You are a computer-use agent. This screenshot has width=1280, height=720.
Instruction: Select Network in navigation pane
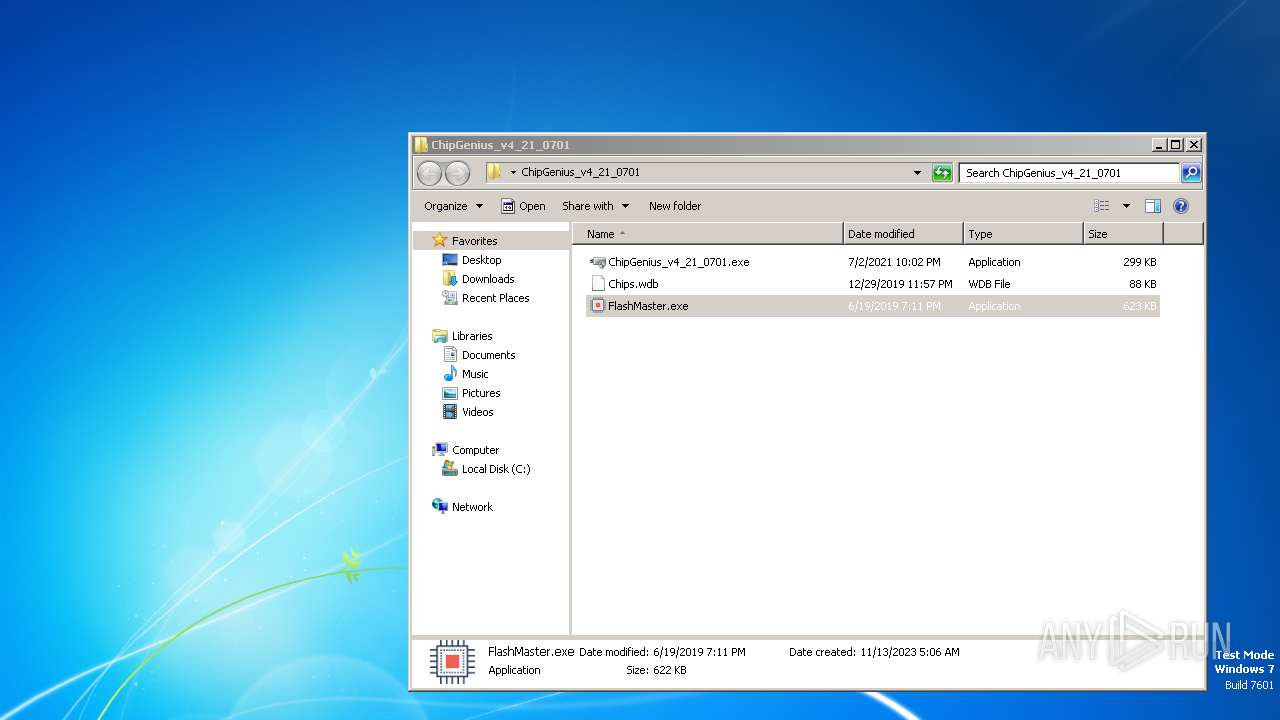(x=472, y=507)
